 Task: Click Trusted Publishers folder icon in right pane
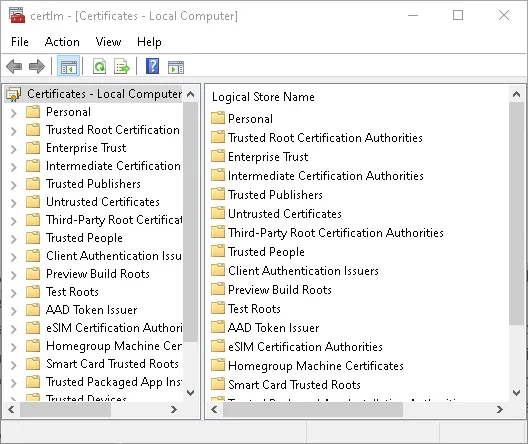[218, 194]
